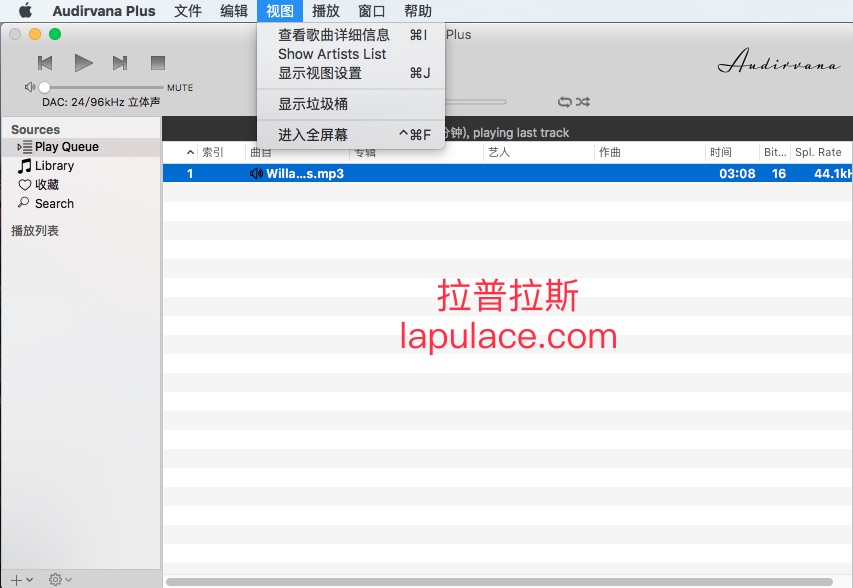The height and width of the screenshot is (588, 853).
Task: Click the stop playback square button
Action: coord(157,63)
